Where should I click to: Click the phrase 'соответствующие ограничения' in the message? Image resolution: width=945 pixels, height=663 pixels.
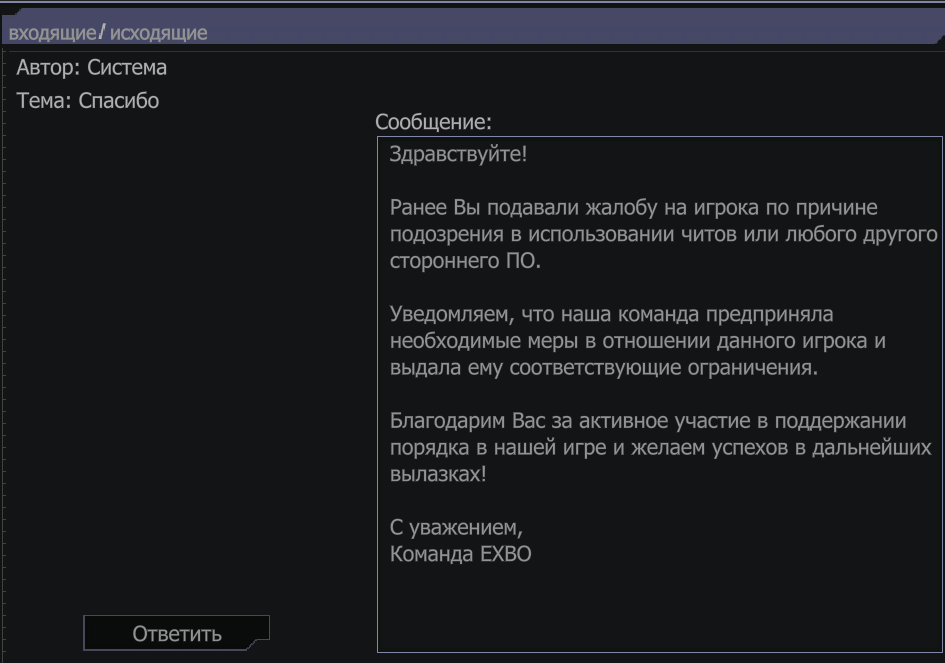click(x=664, y=368)
